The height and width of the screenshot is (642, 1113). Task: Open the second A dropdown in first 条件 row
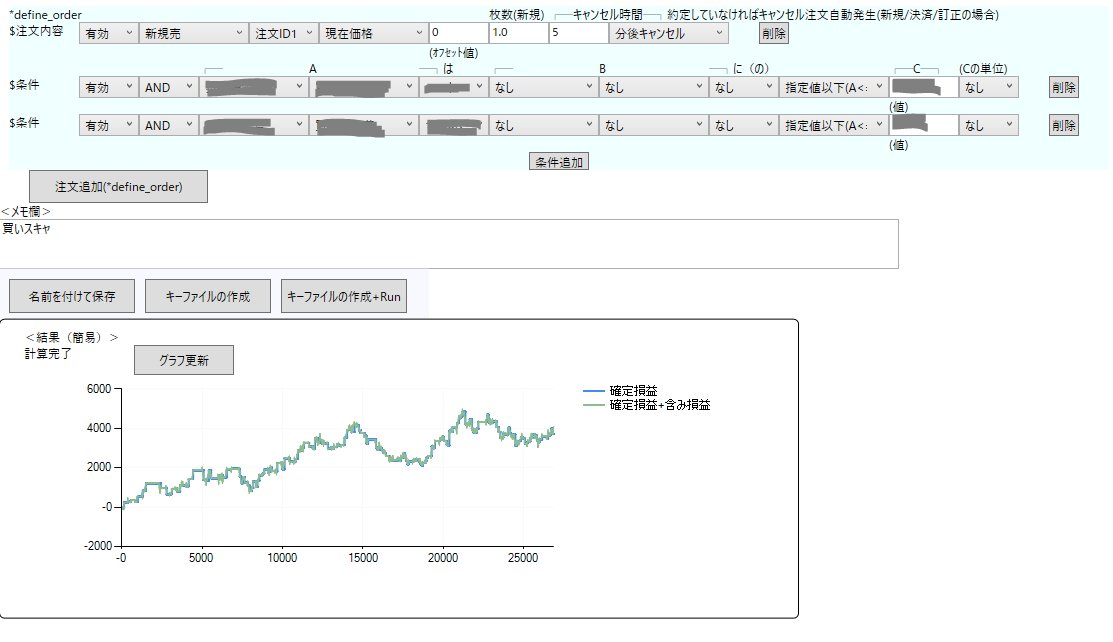[363, 87]
